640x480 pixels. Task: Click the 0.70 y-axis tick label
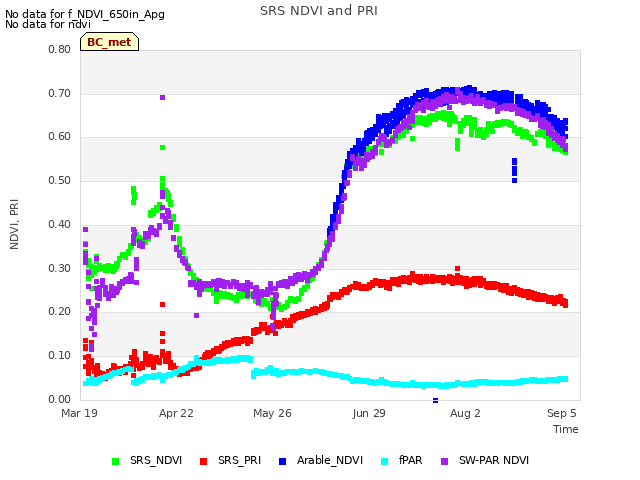point(60,93)
